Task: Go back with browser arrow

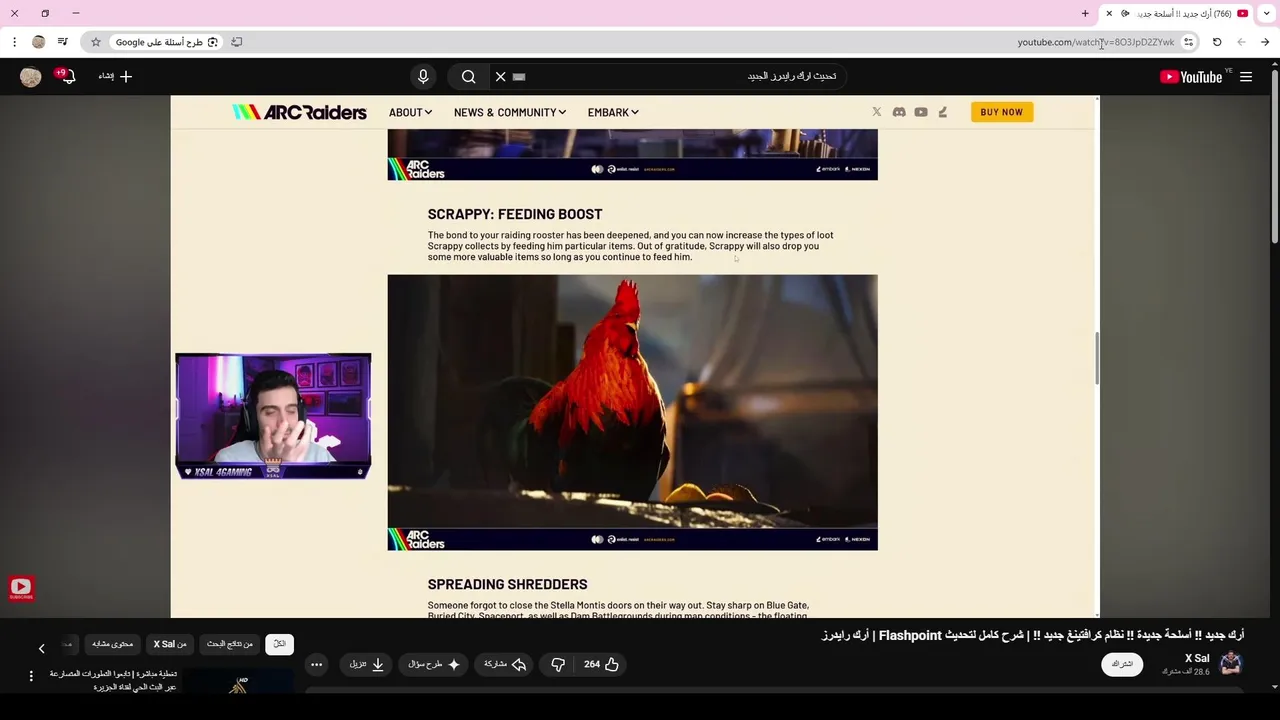Action: pyautogui.click(x=1265, y=42)
